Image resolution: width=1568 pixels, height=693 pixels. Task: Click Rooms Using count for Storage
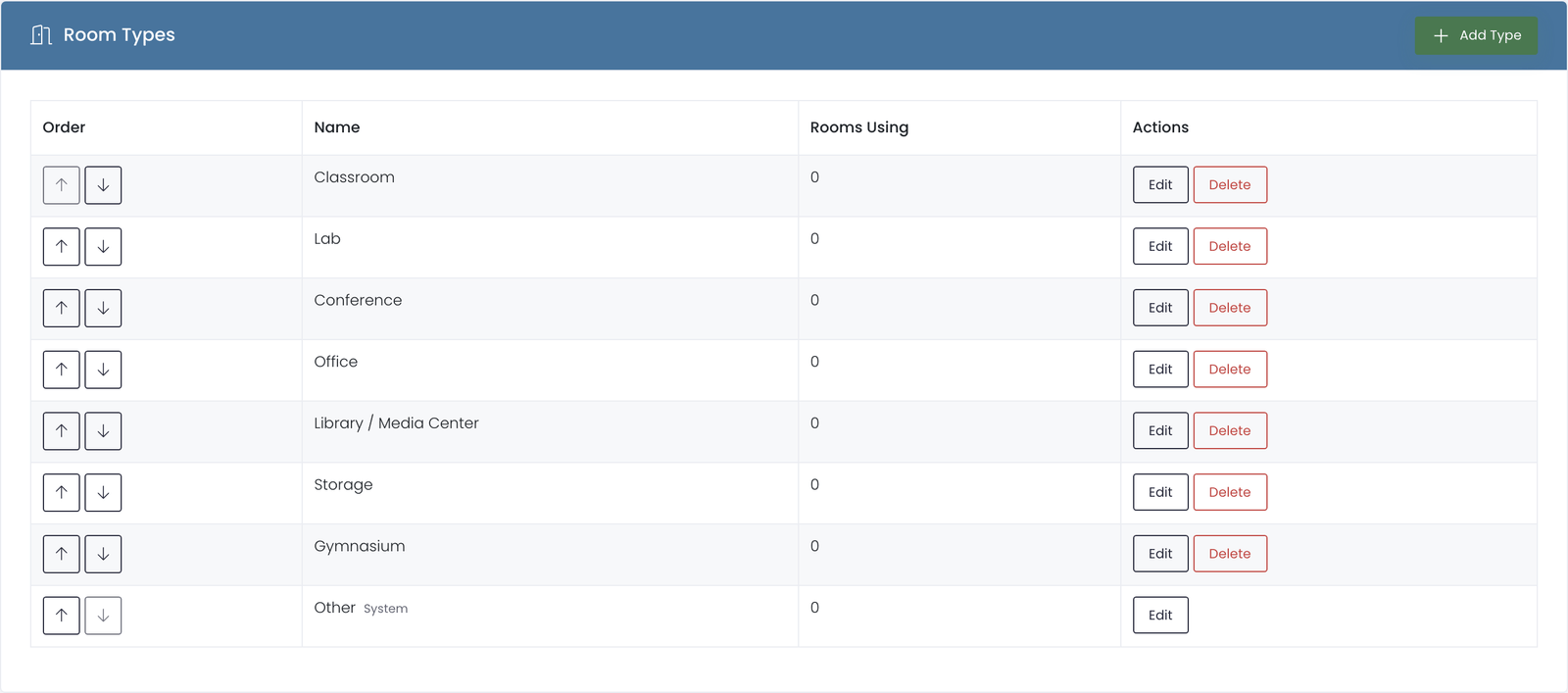(x=814, y=484)
